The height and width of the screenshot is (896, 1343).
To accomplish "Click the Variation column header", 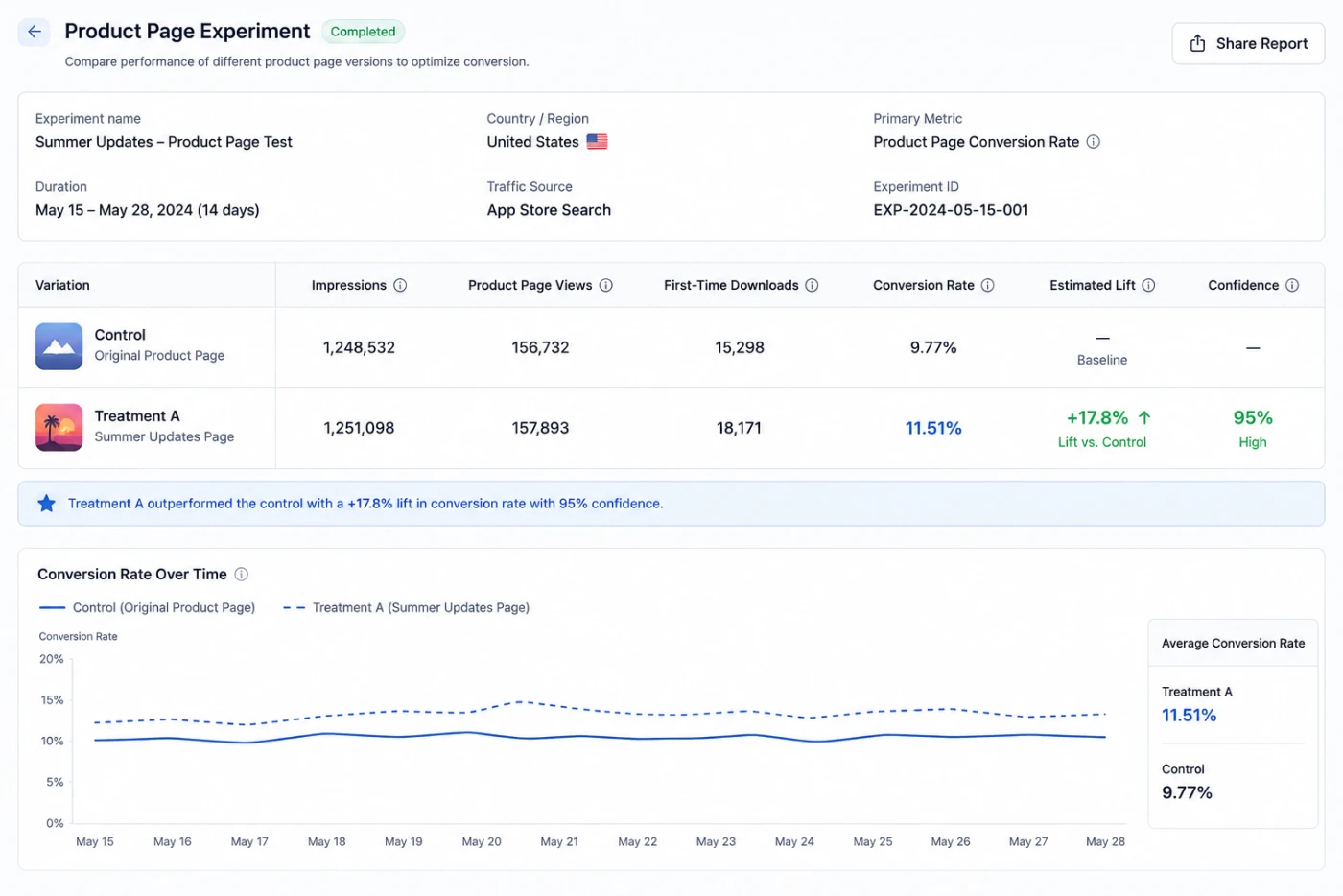I will click(62, 285).
